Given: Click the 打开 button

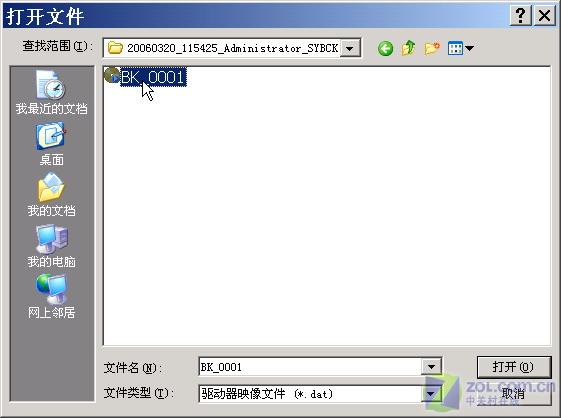Looking at the screenshot, I should (x=514, y=367).
